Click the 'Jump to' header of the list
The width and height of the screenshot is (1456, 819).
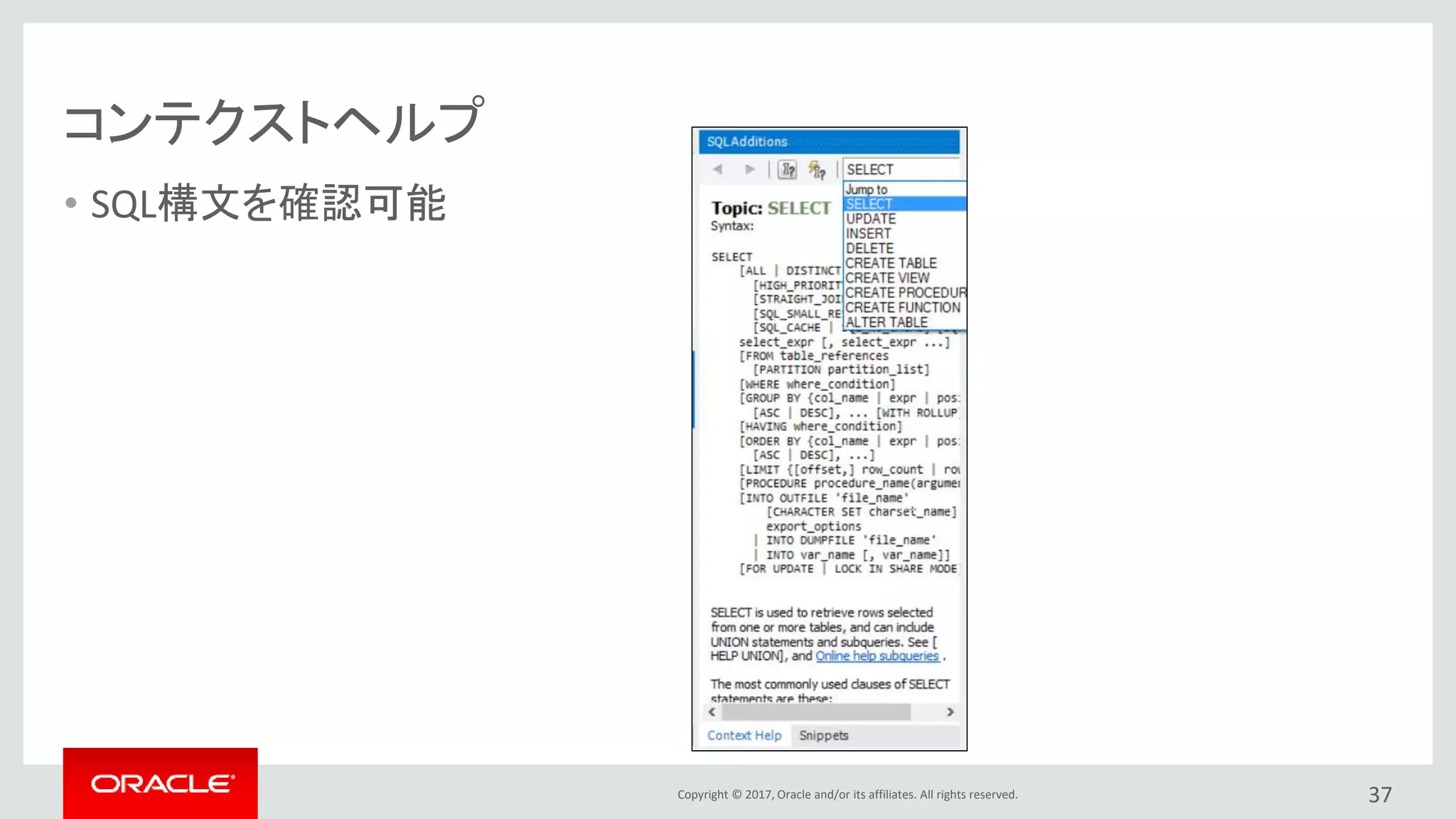click(905, 190)
